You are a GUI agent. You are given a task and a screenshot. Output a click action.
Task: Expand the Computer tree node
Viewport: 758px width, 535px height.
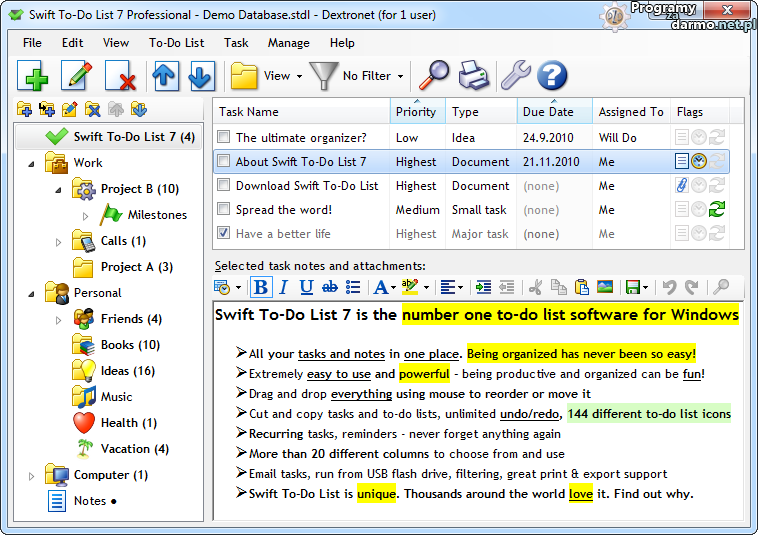31,476
